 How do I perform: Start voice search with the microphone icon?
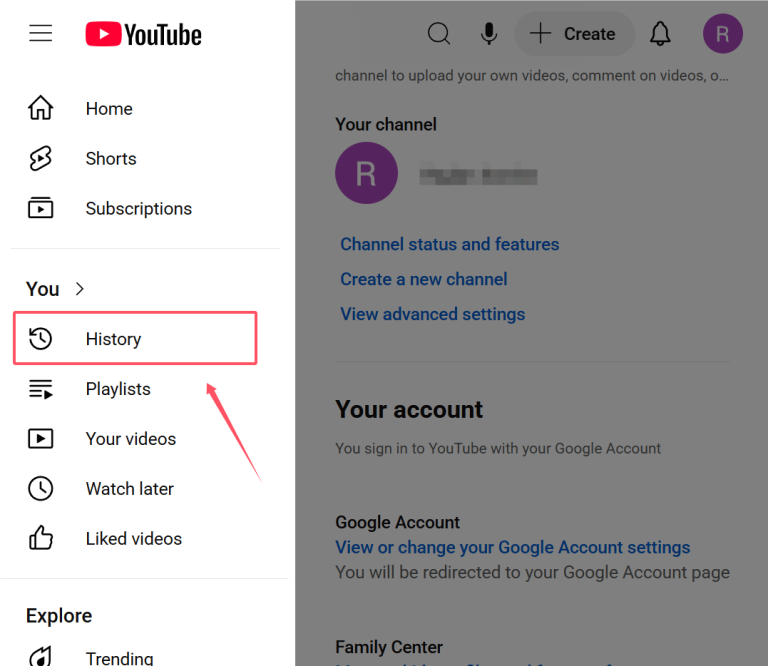pyautogui.click(x=488, y=34)
